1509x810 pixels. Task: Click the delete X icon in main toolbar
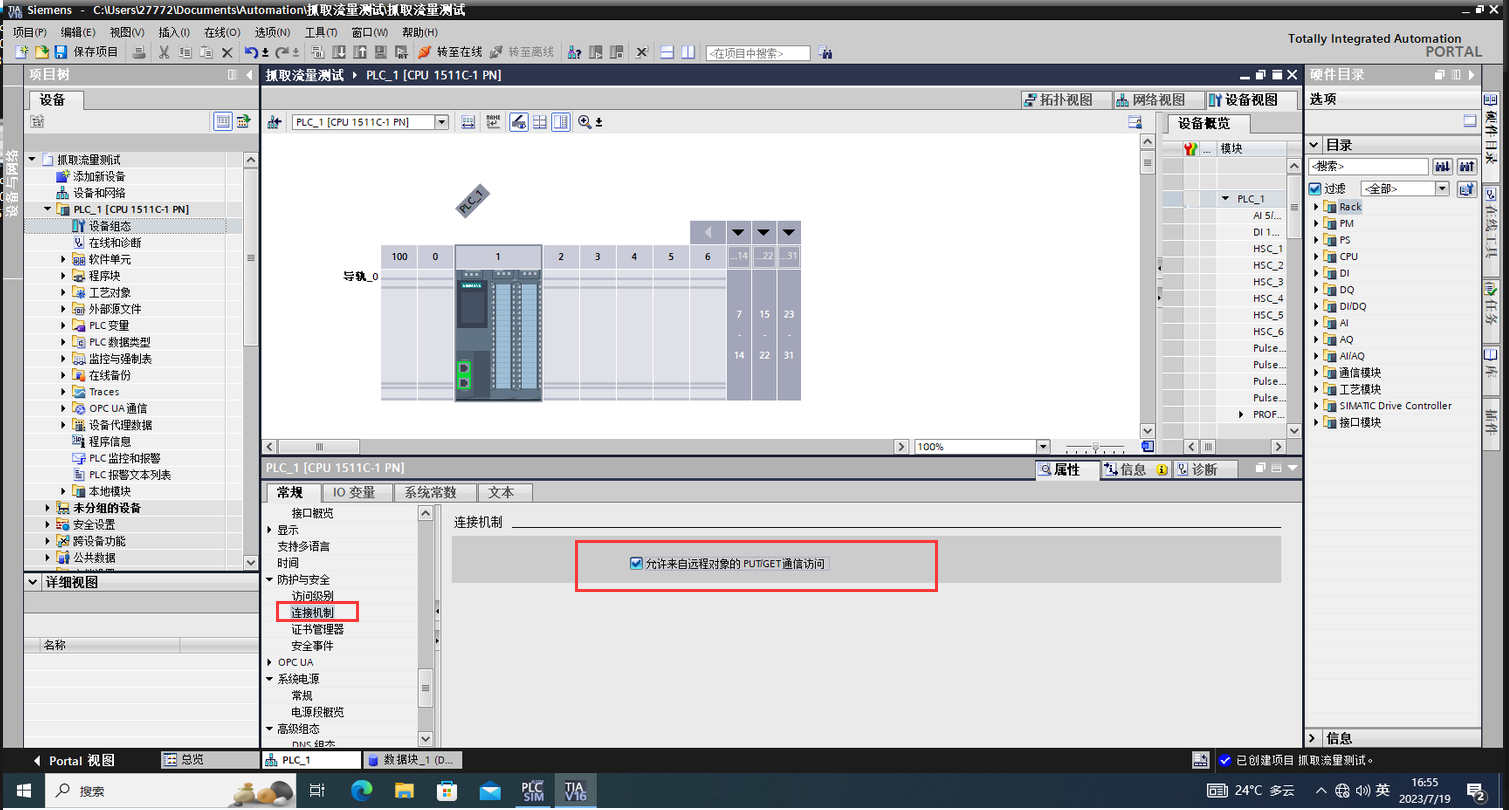227,52
